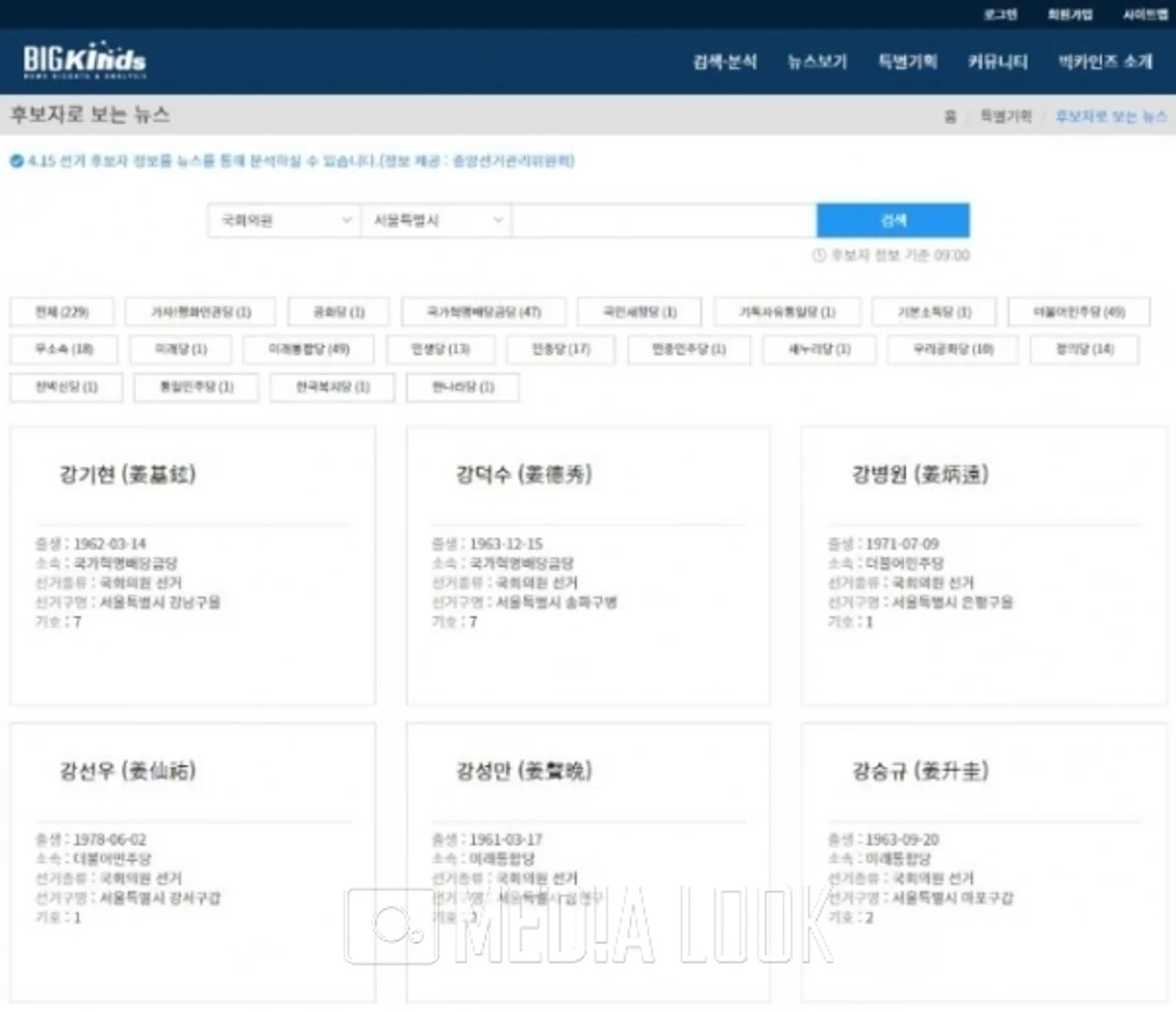The width and height of the screenshot is (1176, 1012).
Task: Click the BIGKinds logo
Action: tap(85, 61)
